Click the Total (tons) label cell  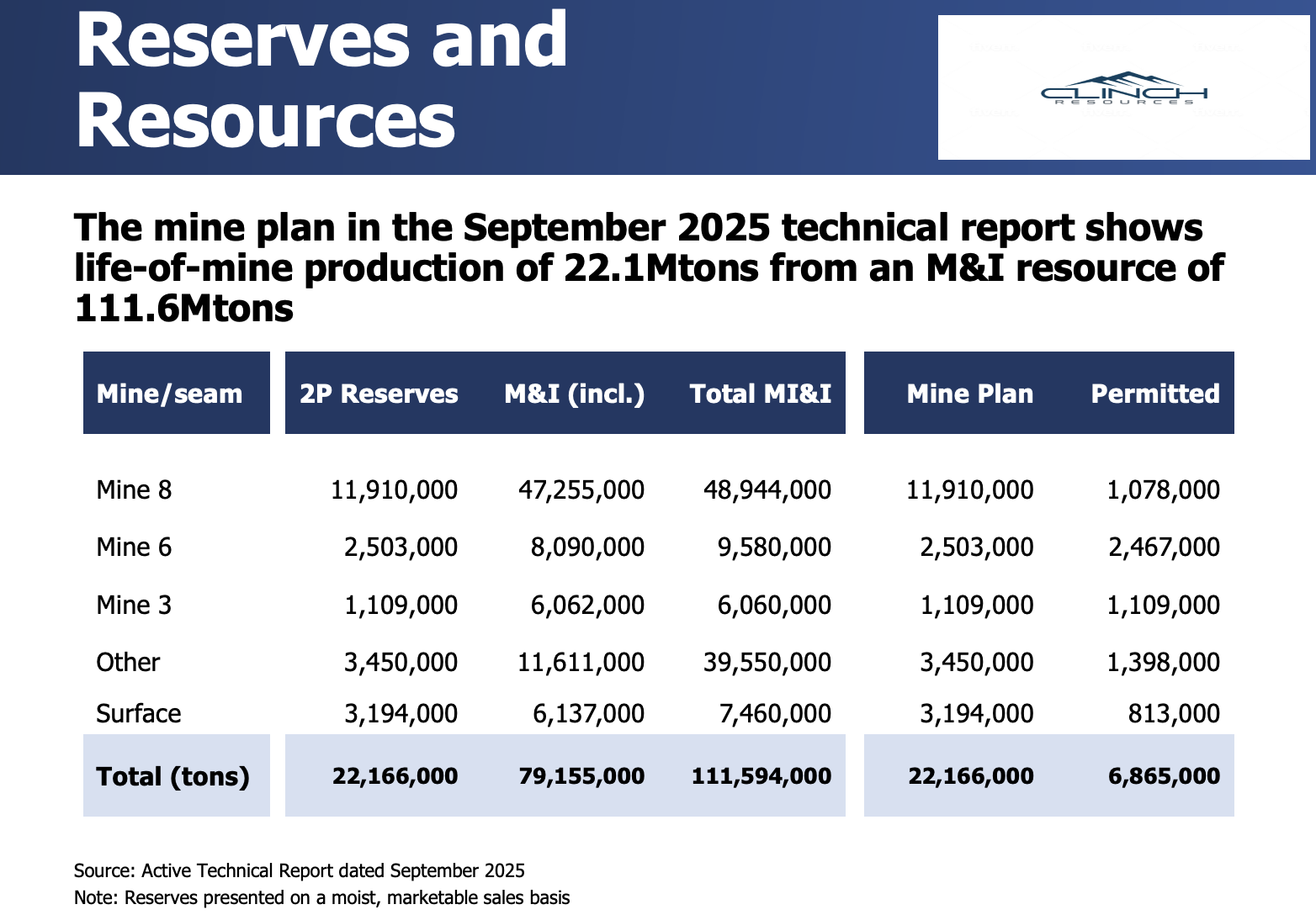pyautogui.click(x=173, y=776)
